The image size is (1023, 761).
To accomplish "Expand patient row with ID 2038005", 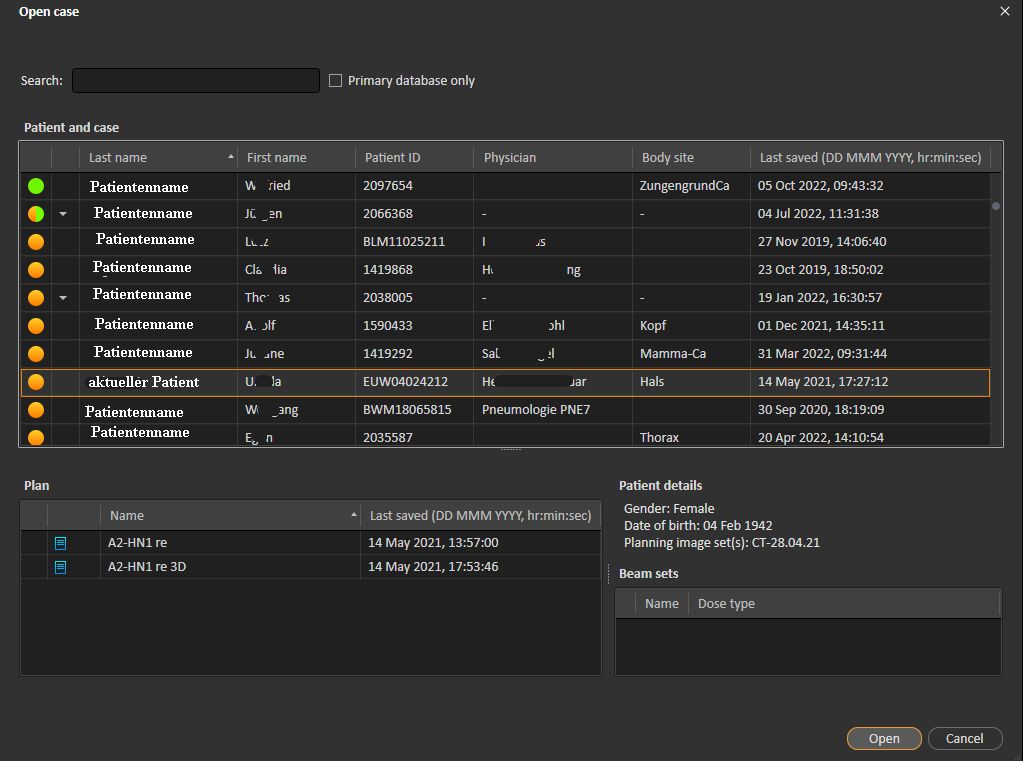I will 64,298.
